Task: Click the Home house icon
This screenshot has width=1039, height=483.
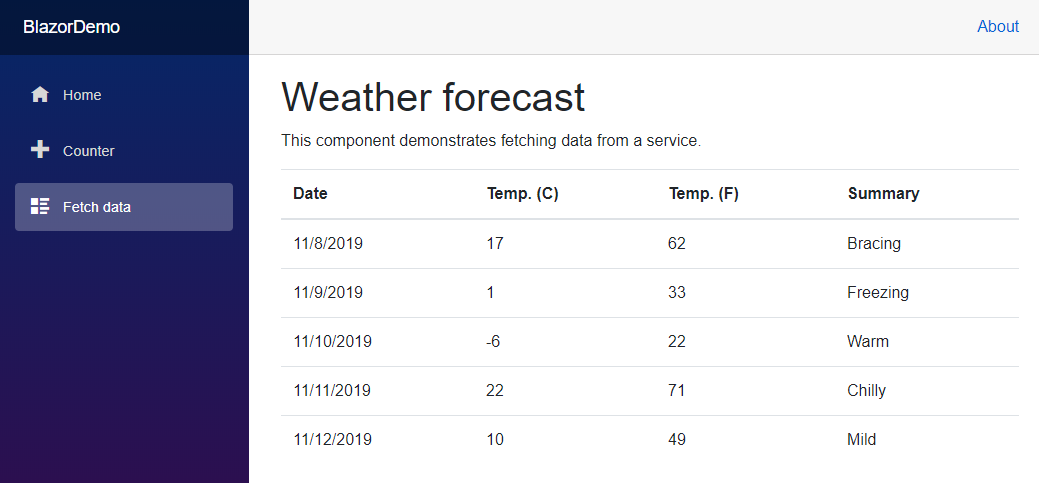Action: click(x=40, y=95)
